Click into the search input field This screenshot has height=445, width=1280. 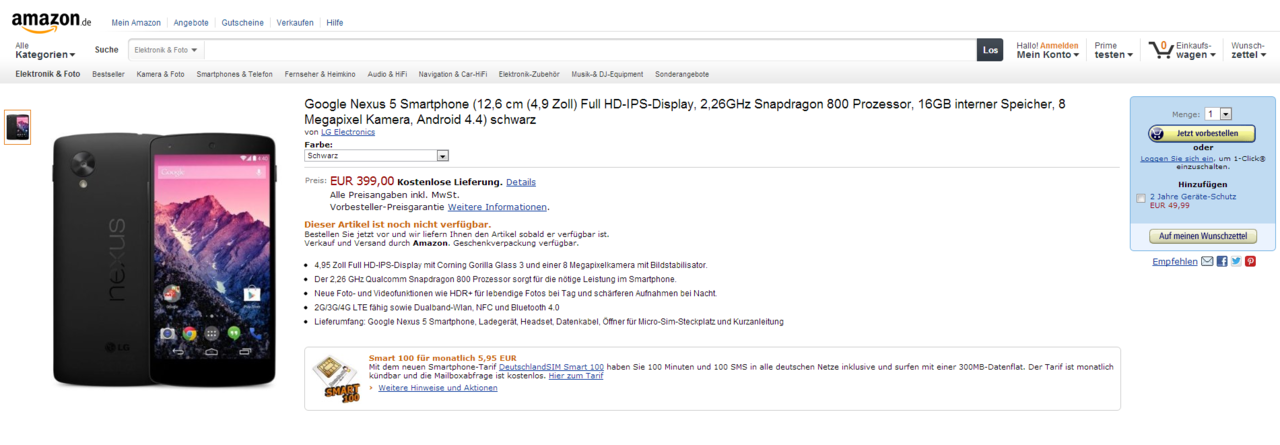point(590,50)
